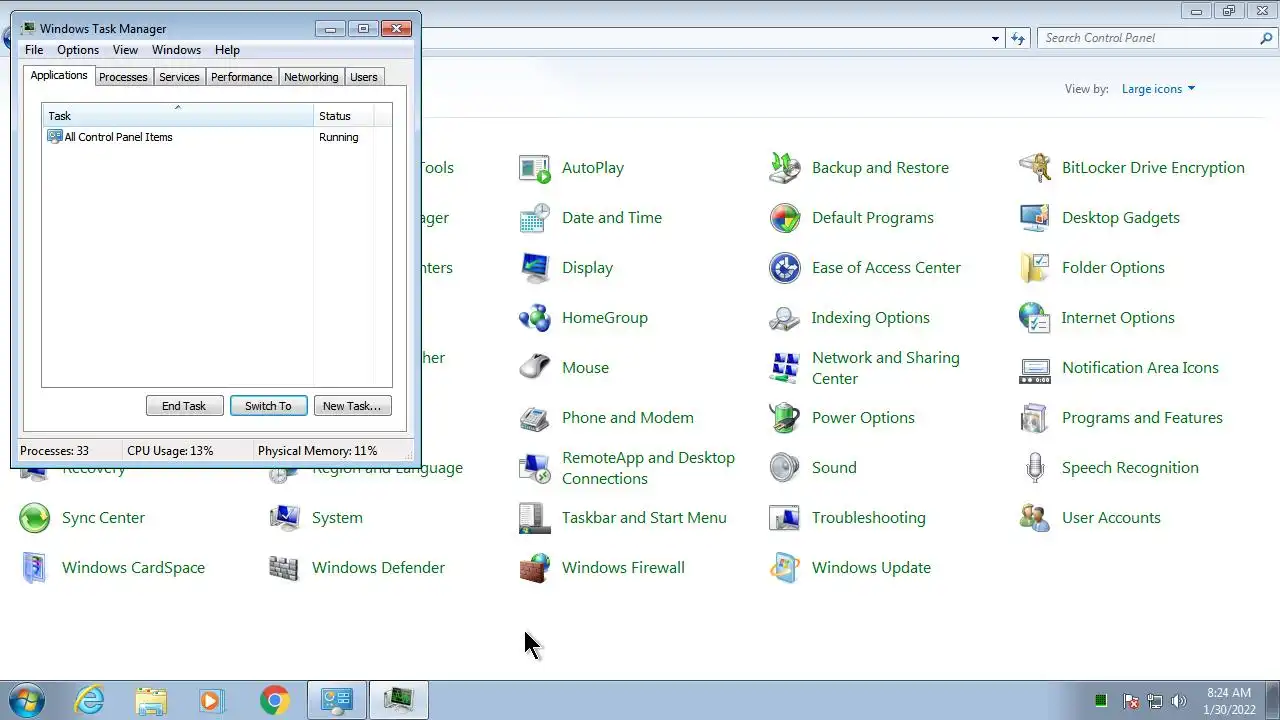Viewport: 1280px width, 720px height.
Task: Click the Sync Center green icon
Action: pos(34,518)
